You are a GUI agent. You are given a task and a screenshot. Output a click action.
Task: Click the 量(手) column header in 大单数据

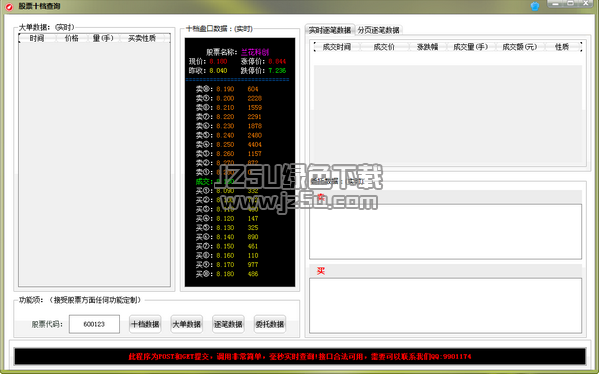pos(103,38)
